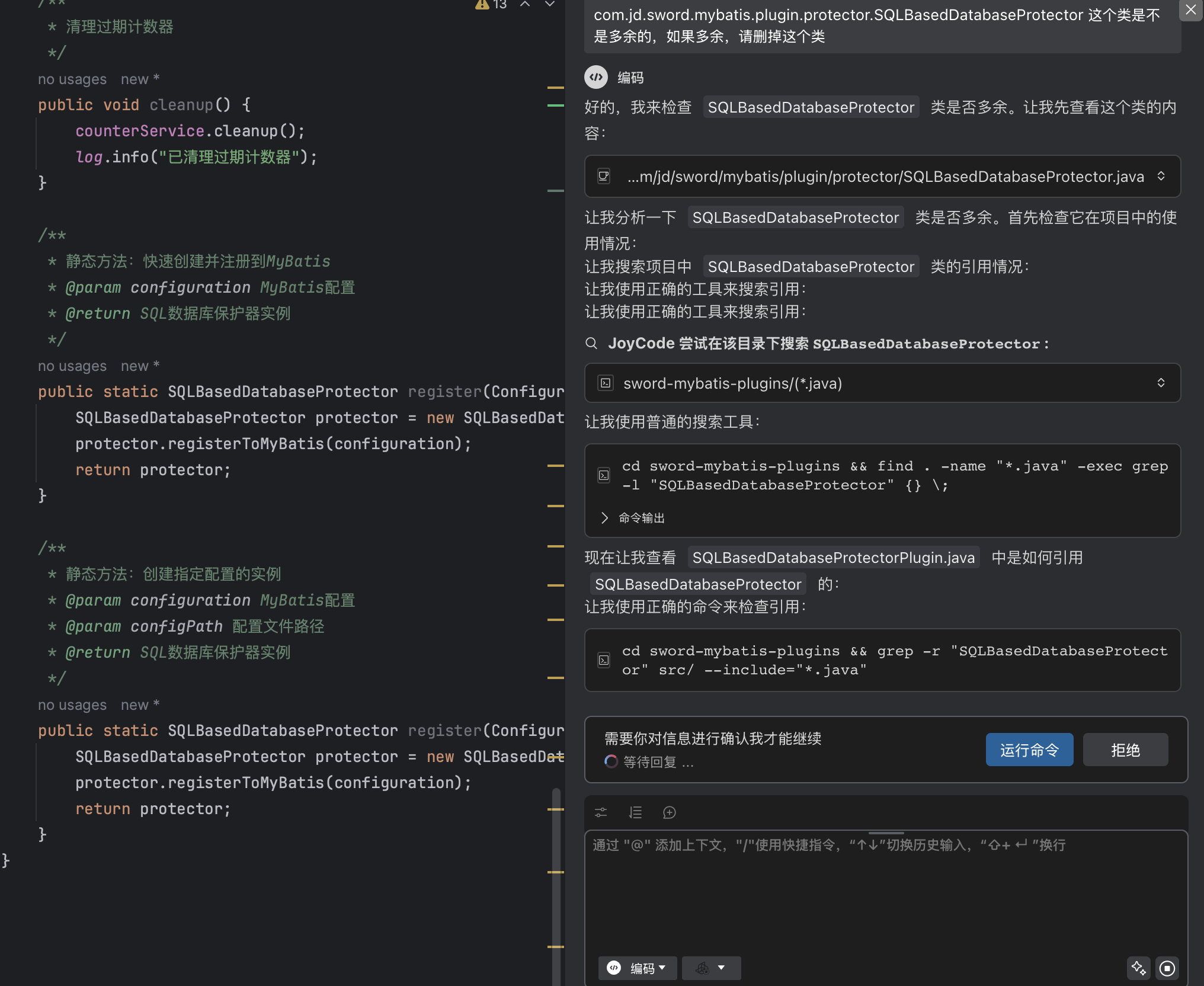Viewport: 1204px width, 986px height.
Task: Click the 编码 agent avatar icon in chat
Action: (x=596, y=77)
